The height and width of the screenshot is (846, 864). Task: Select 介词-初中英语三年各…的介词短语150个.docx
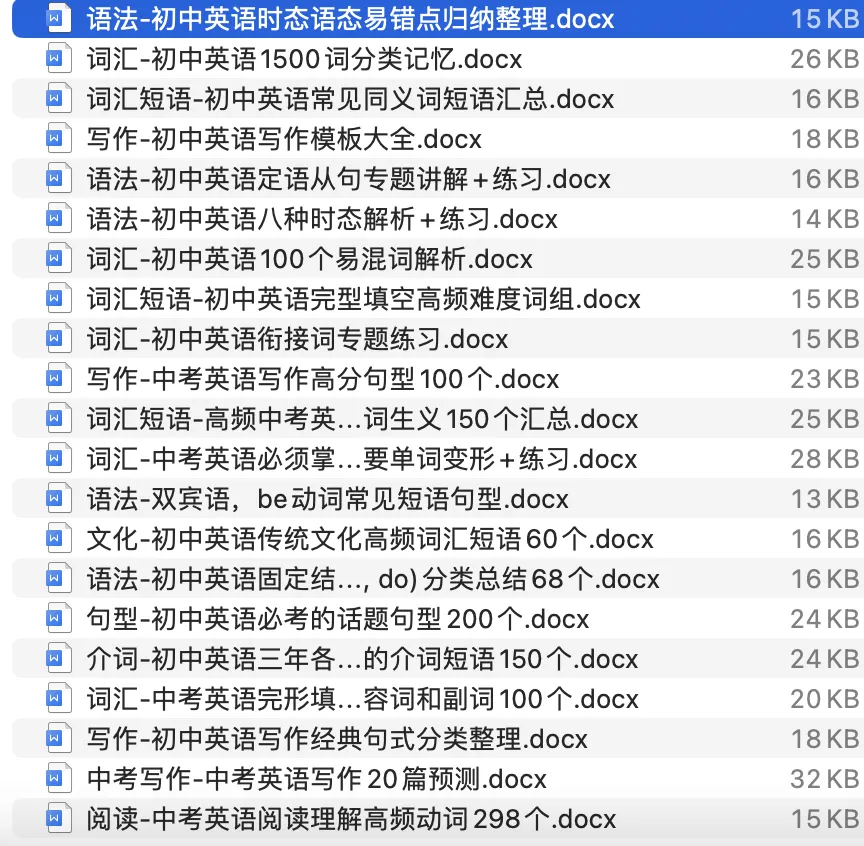click(362, 659)
